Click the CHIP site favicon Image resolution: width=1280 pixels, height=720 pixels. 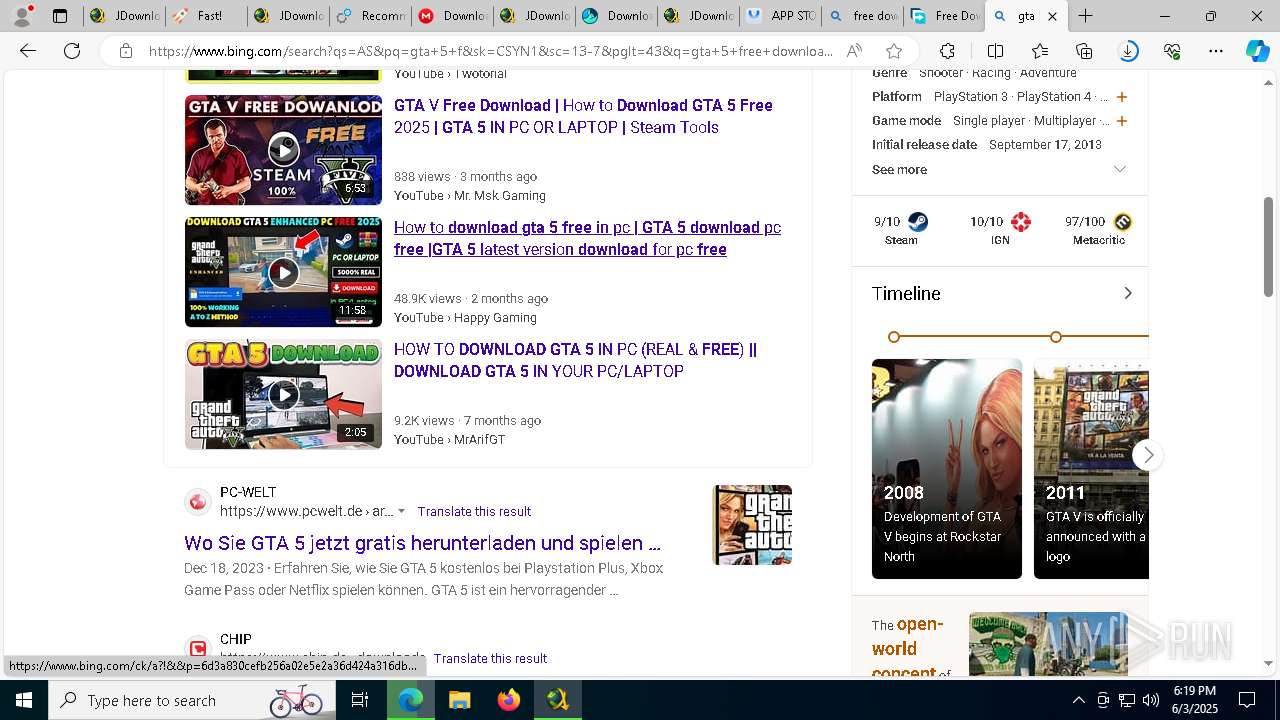[198, 648]
